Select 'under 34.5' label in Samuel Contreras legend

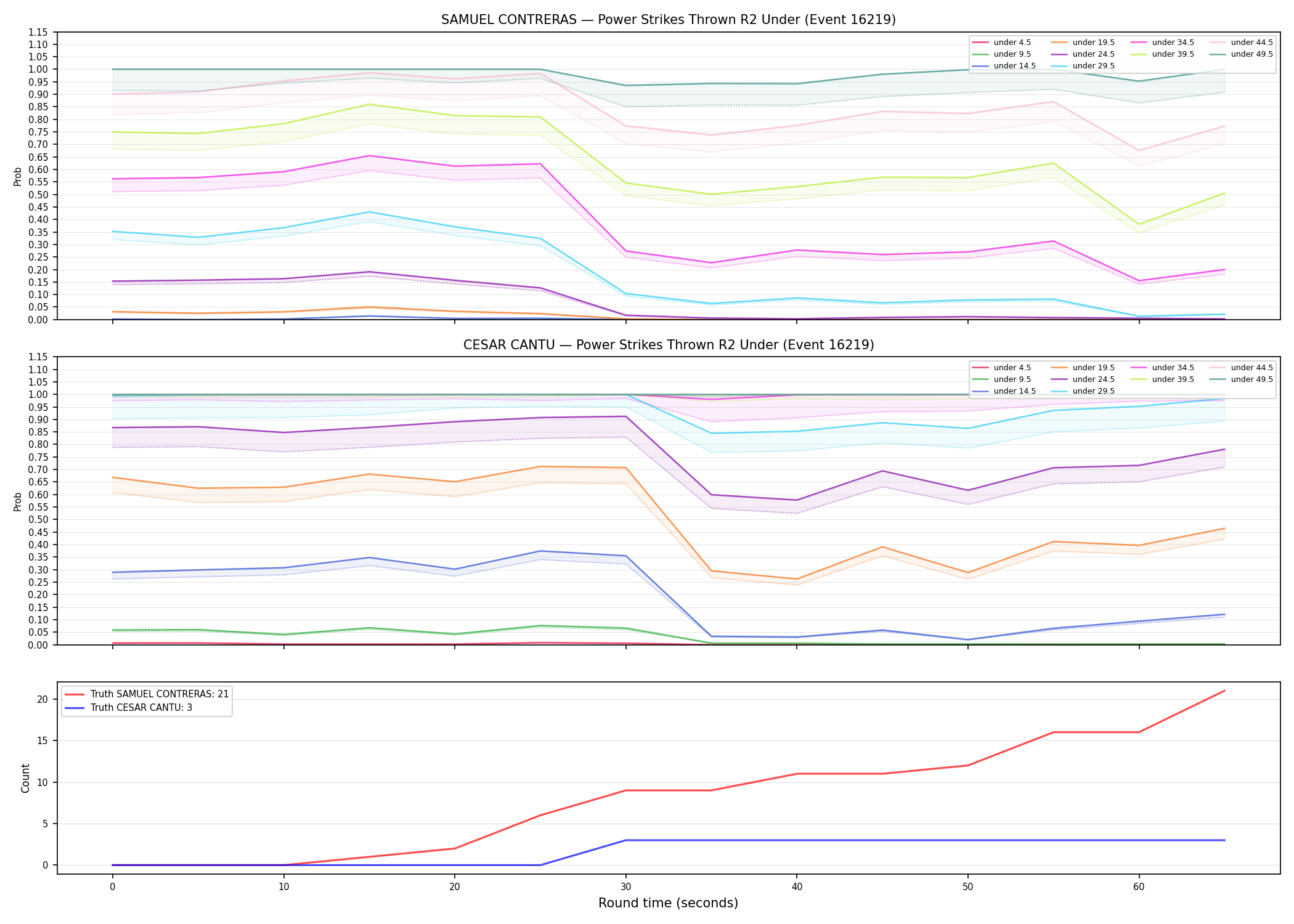[1173, 43]
